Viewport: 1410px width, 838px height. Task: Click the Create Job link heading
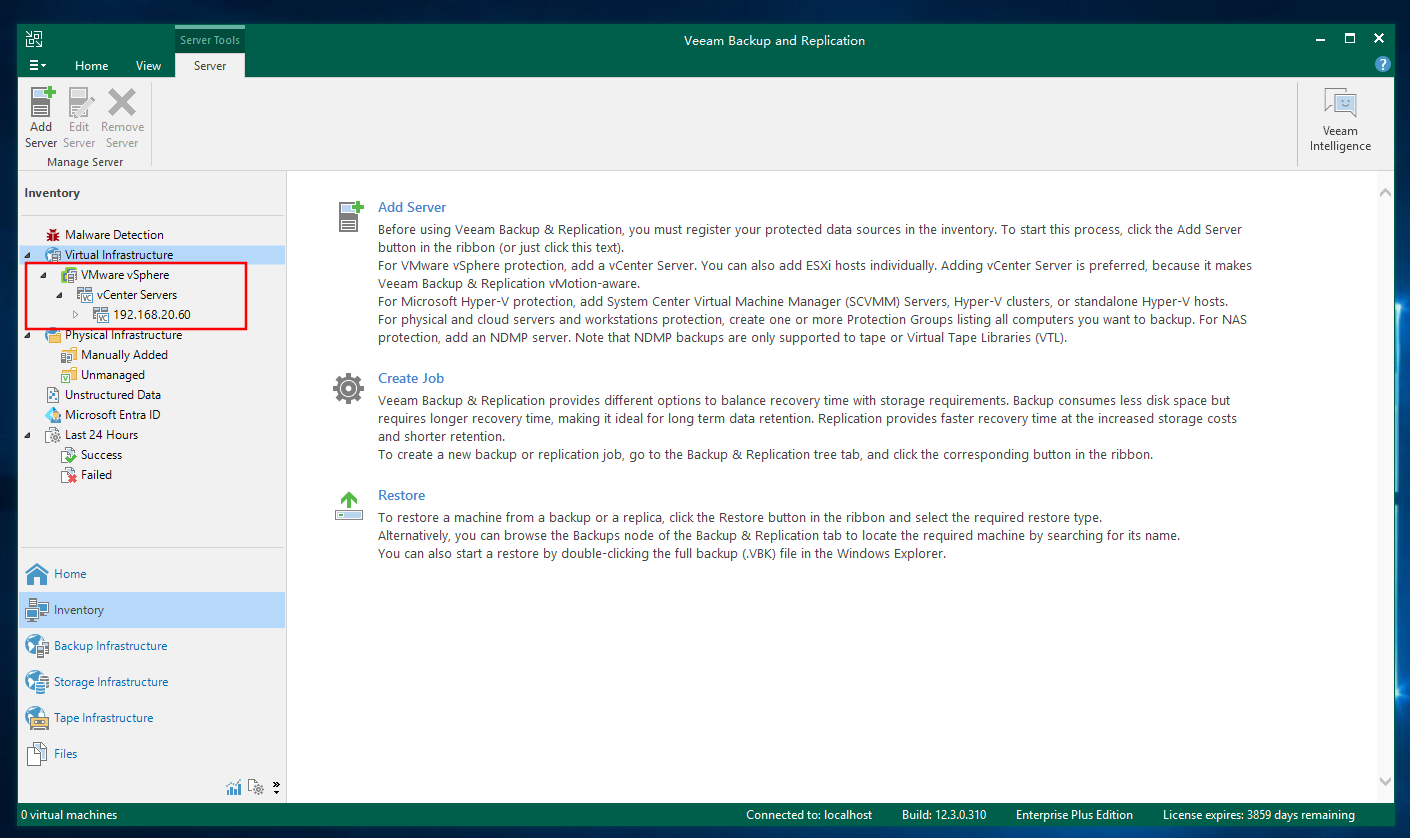[411, 378]
